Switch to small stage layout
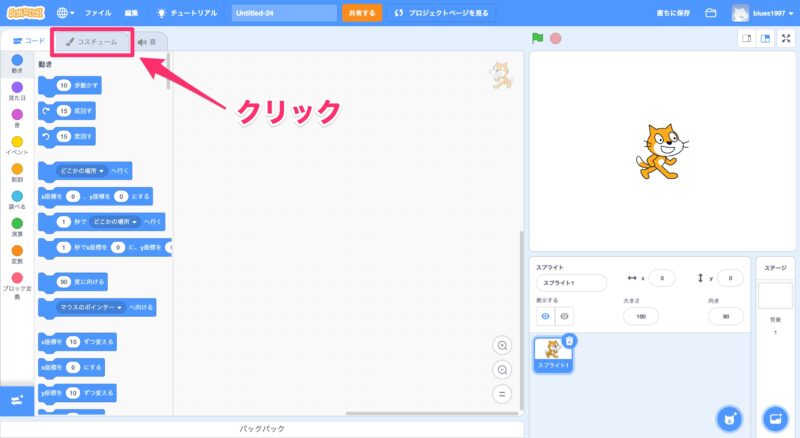 coord(745,39)
